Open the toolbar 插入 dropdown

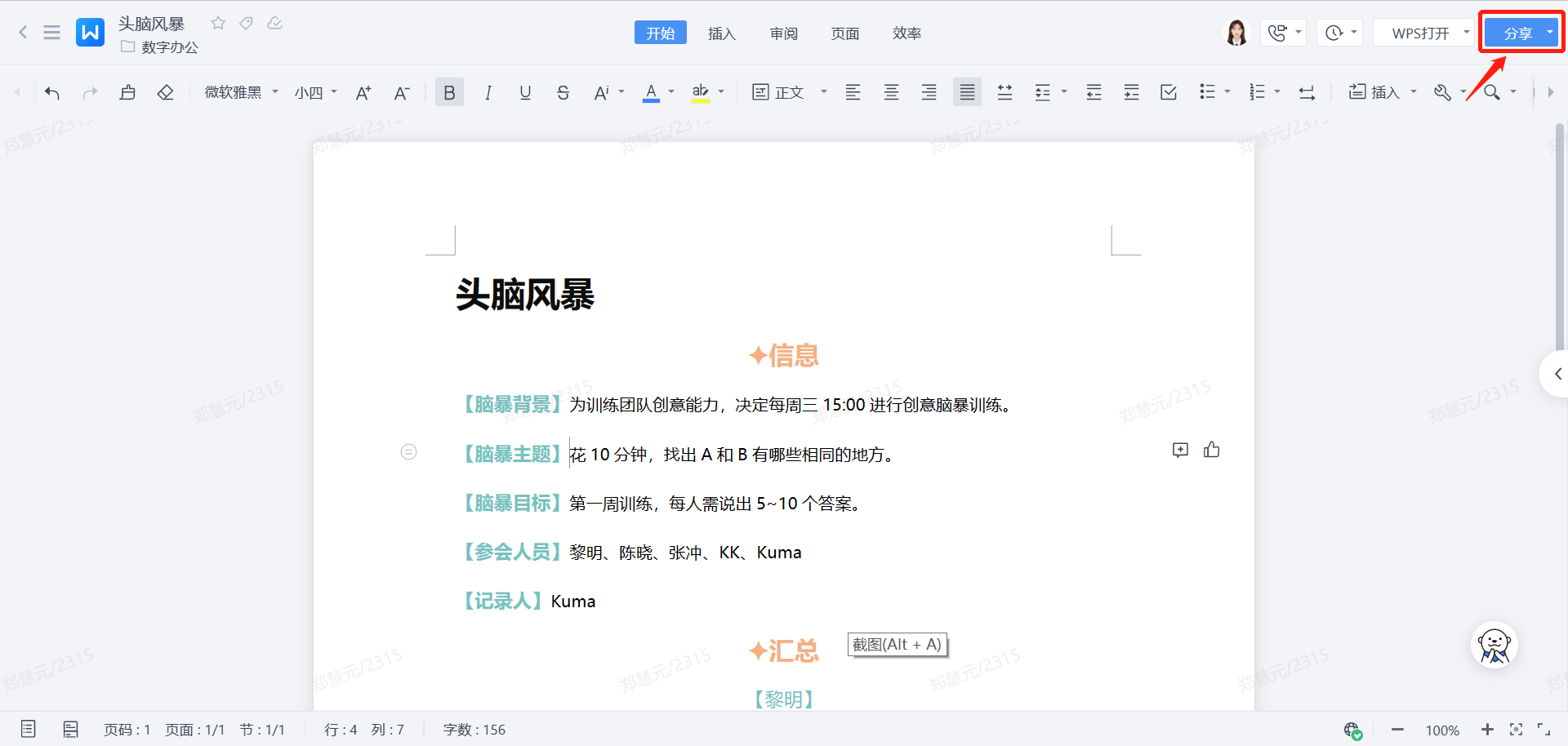click(x=1382, y=92)
